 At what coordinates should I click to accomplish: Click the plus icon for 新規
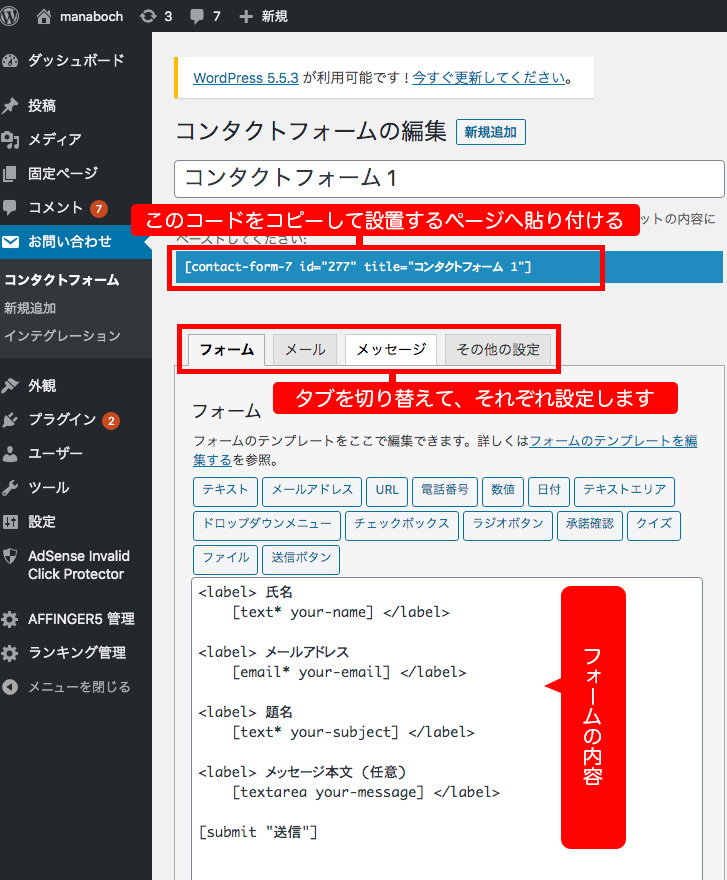pos(245,16)
